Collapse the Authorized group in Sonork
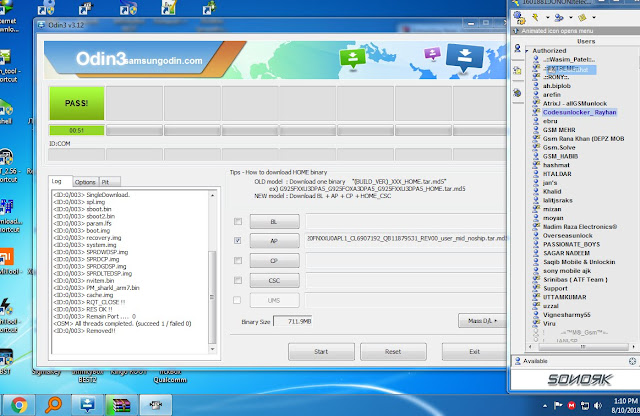 (527, 51)
